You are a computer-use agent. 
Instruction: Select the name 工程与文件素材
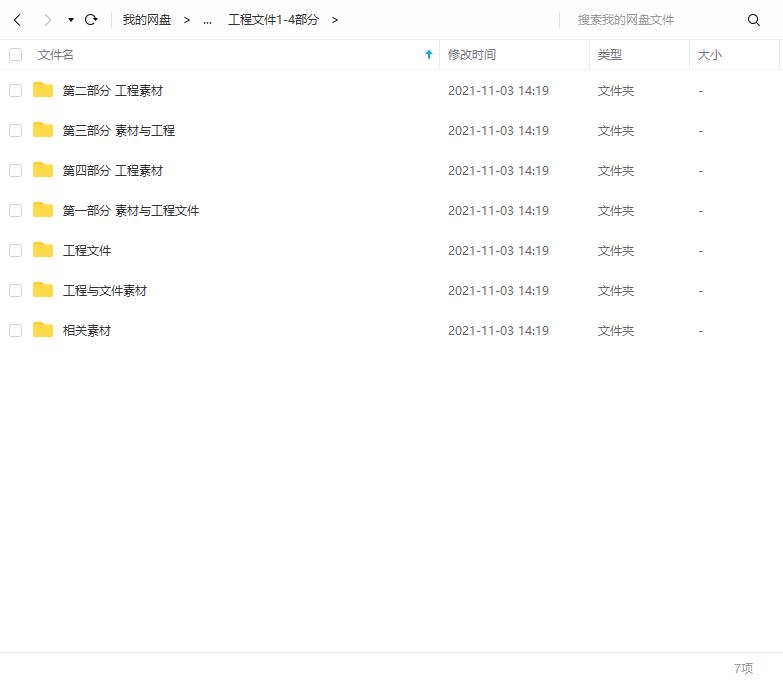[x=105, y=290]
